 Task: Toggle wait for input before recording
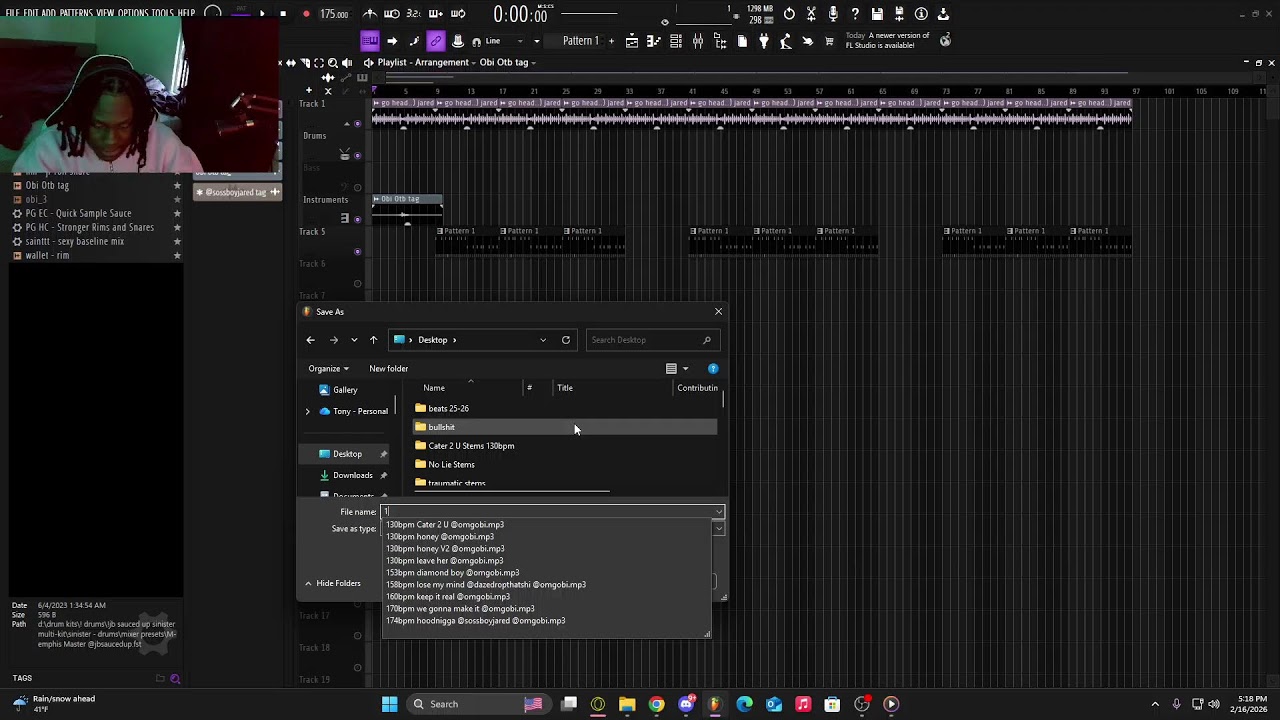[x=392, y=14]
